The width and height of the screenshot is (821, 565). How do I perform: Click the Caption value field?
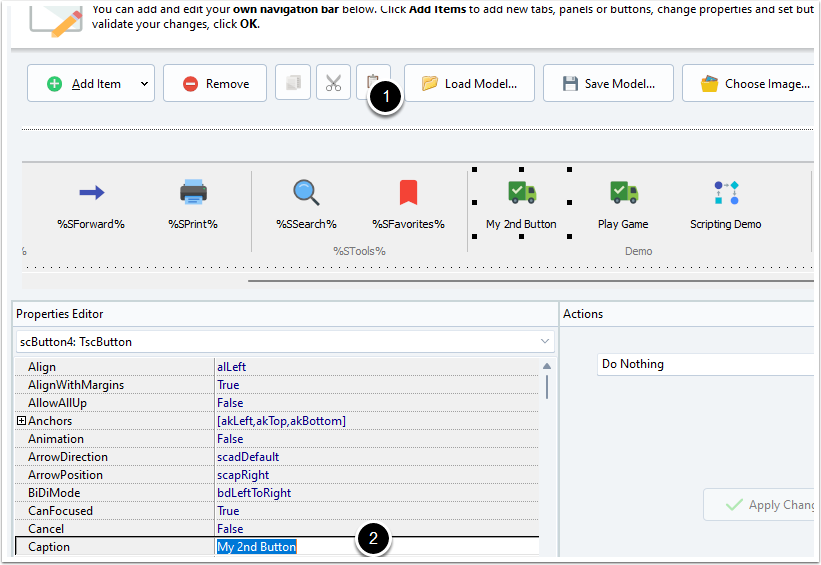pyautogui.click(x=376, y=547)
